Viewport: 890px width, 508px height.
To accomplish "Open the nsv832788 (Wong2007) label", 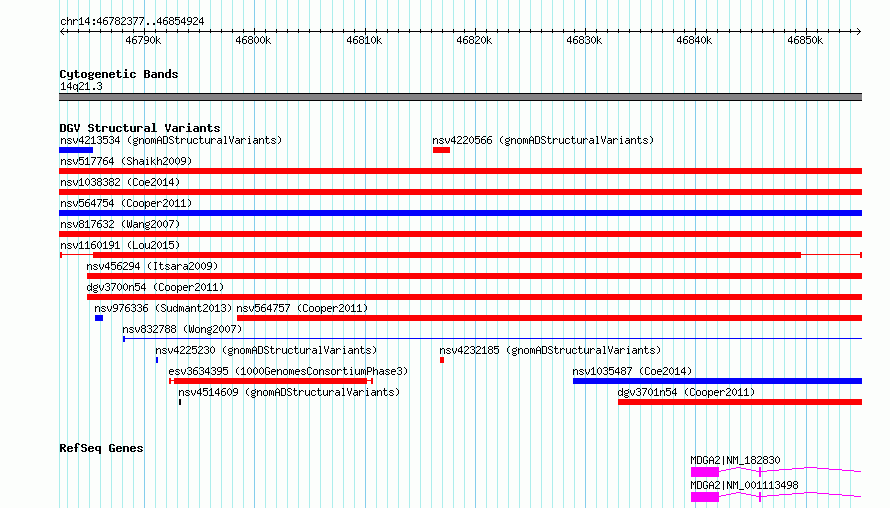I will coord(182,329).
